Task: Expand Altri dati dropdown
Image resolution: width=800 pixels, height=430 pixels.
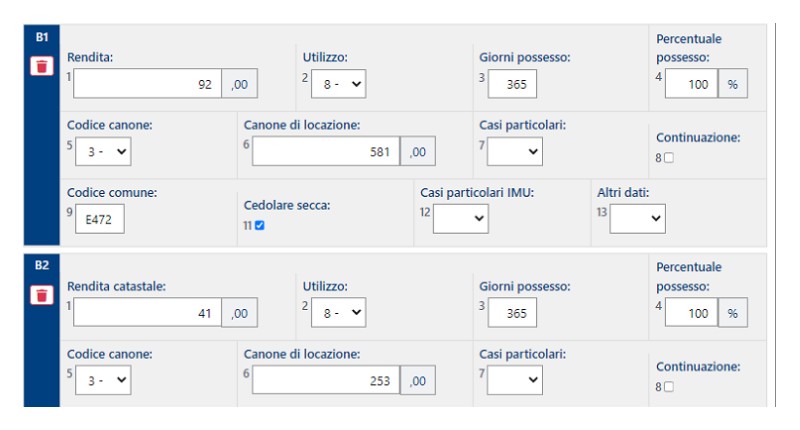Action: pyautogui.click(x=637, y=218)
